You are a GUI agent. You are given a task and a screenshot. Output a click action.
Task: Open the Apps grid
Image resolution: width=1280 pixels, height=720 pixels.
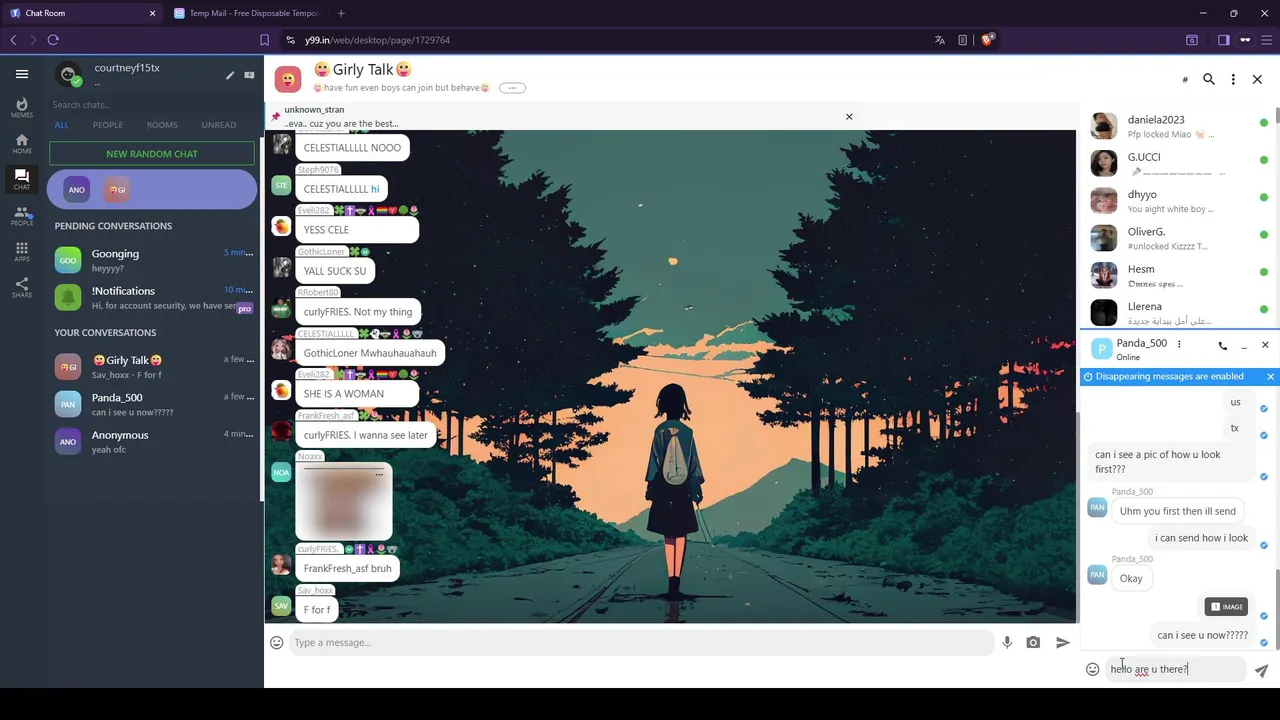coord(22,252)
